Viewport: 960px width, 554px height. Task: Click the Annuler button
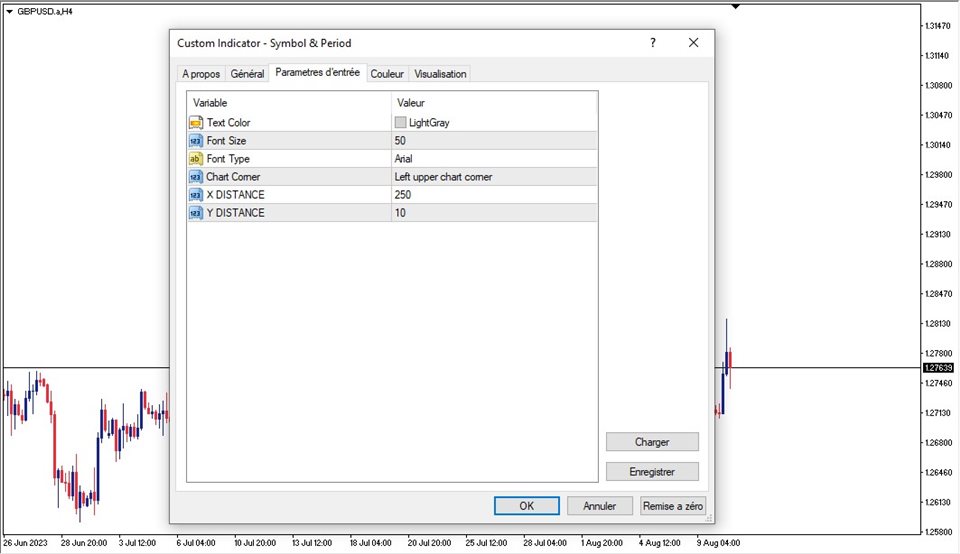(599, 506)
